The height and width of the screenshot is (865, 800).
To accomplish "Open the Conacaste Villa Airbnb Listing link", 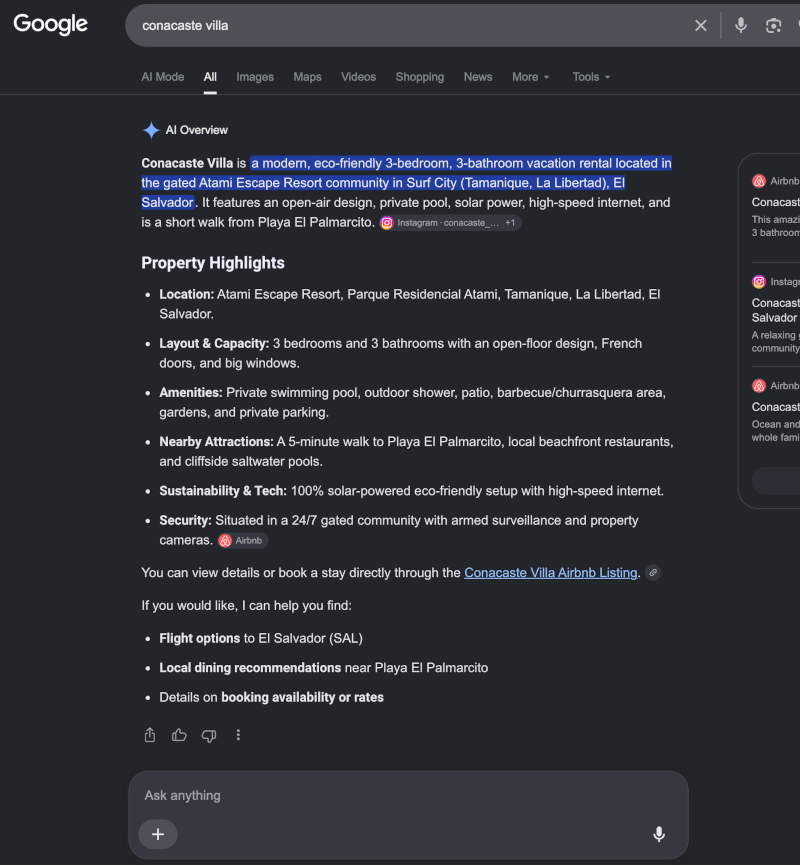I will click(x=551, y=573).
